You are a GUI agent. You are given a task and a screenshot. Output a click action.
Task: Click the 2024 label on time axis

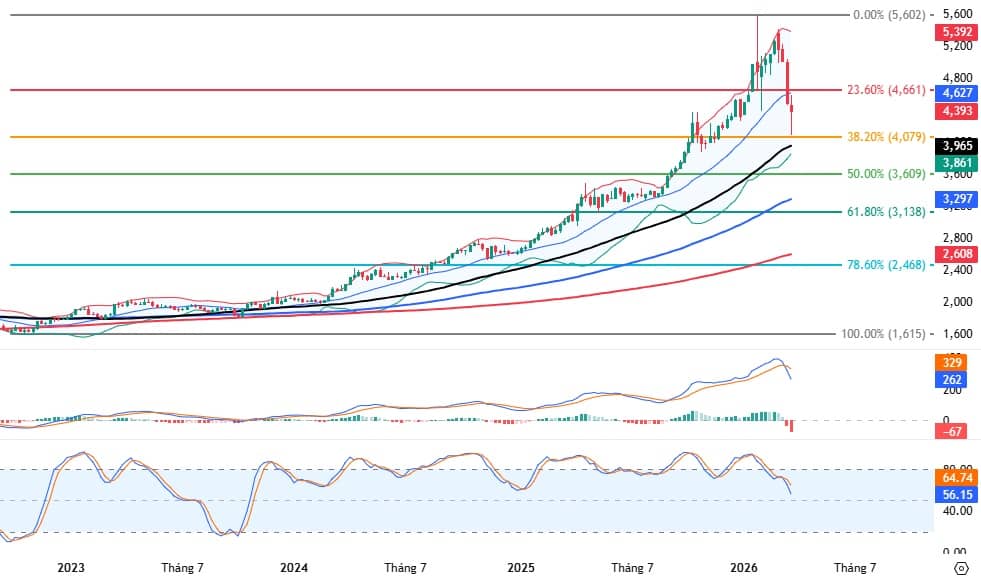point(294,568)
